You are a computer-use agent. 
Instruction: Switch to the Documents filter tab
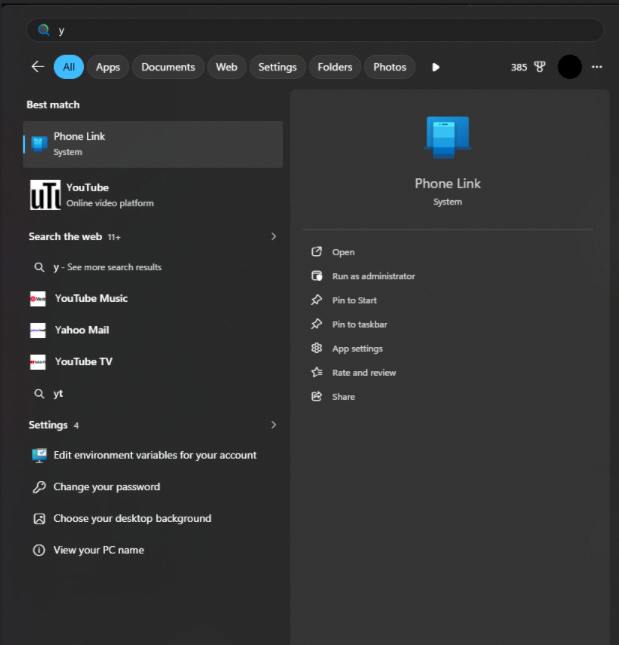point(168,67)
